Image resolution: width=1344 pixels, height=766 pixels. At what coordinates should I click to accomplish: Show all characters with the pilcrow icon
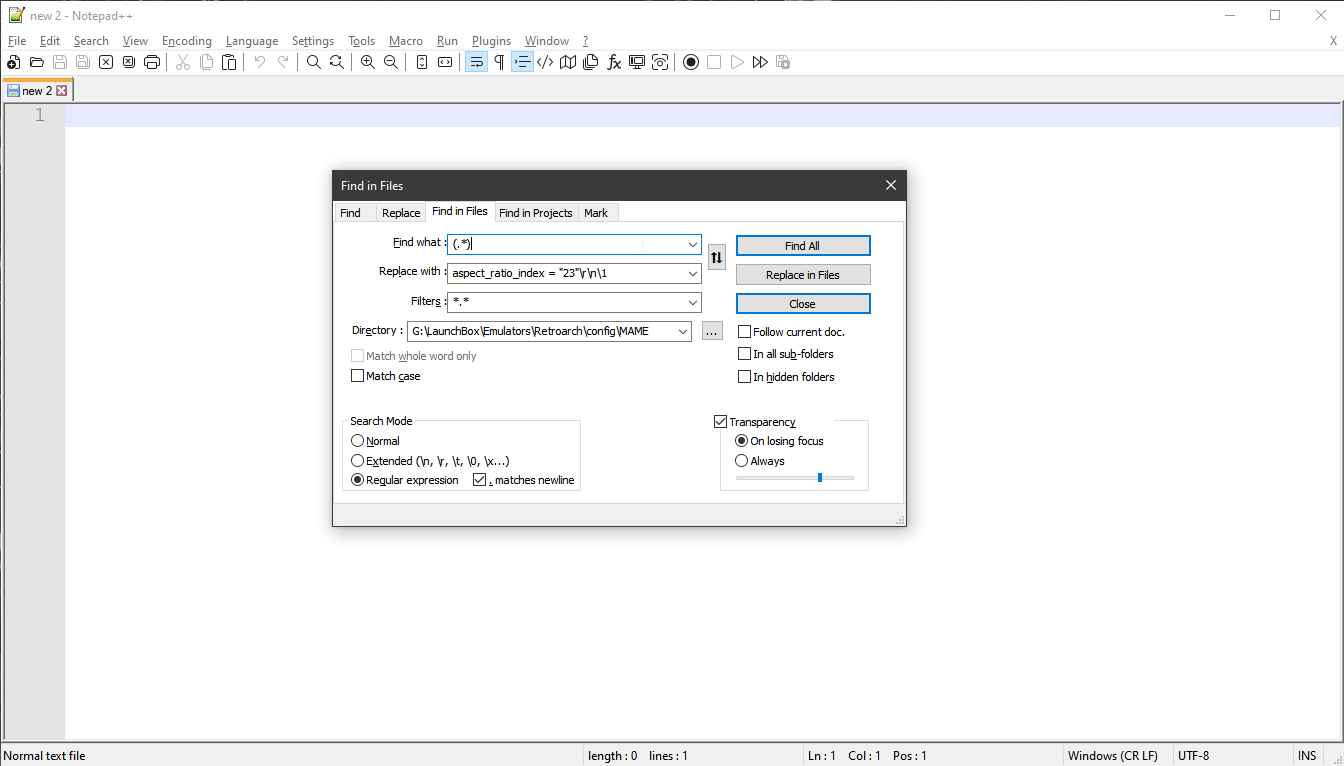(x=499, y=62)
